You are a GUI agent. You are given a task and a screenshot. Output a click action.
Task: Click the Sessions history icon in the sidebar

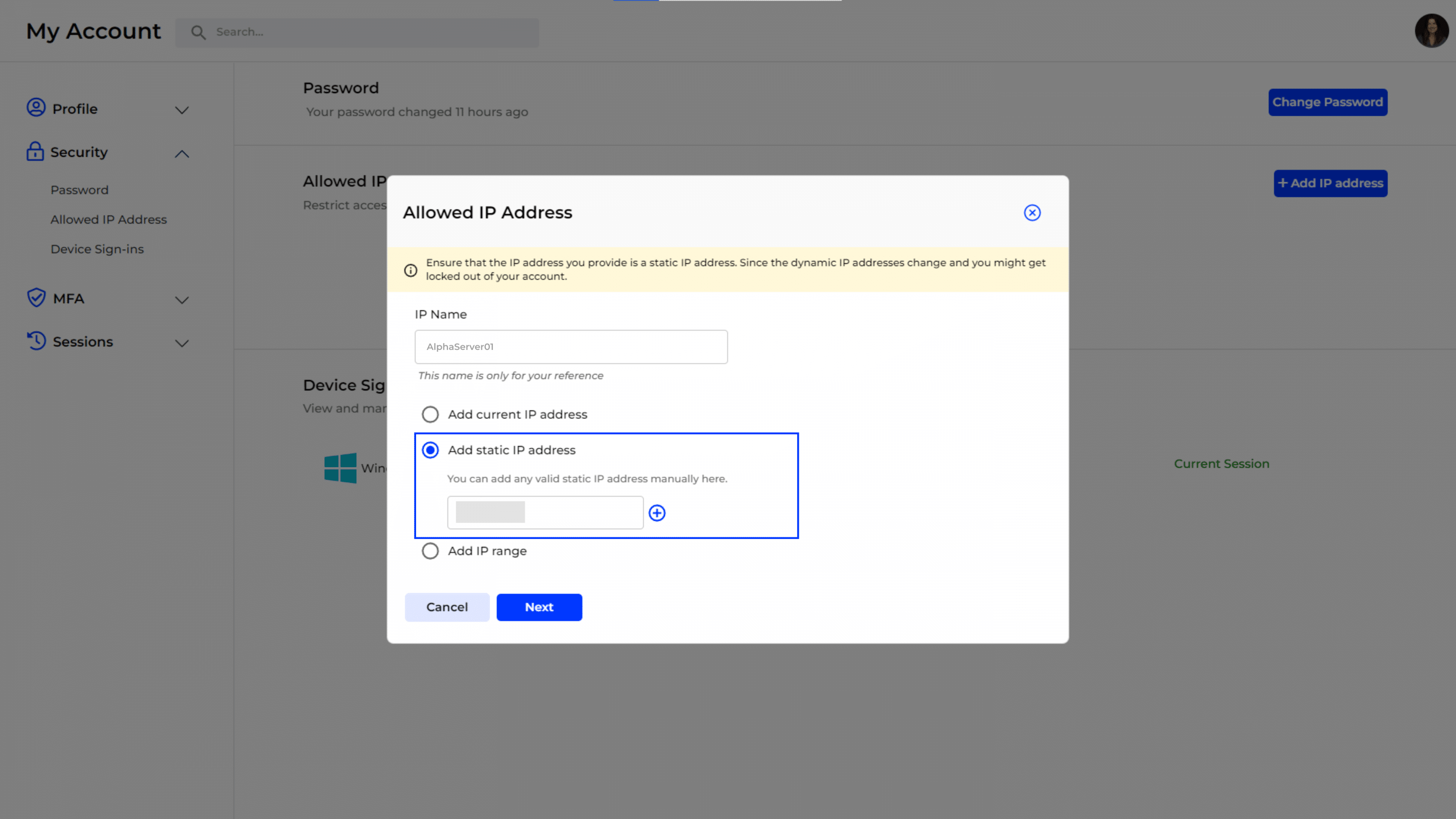pyautogui.click(x=36, y=341)
